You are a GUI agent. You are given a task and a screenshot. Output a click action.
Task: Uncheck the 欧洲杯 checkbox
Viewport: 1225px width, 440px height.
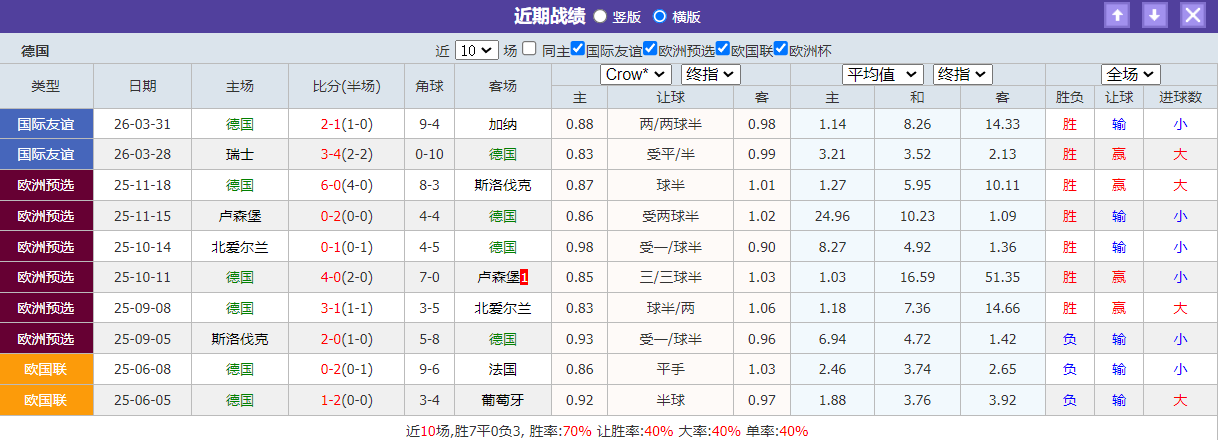(781, 48)
